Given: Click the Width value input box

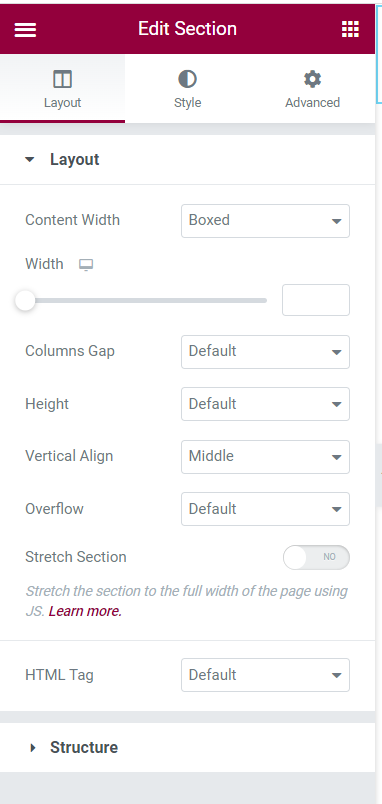Looking at the screenshot, I should tap(316, 300).
